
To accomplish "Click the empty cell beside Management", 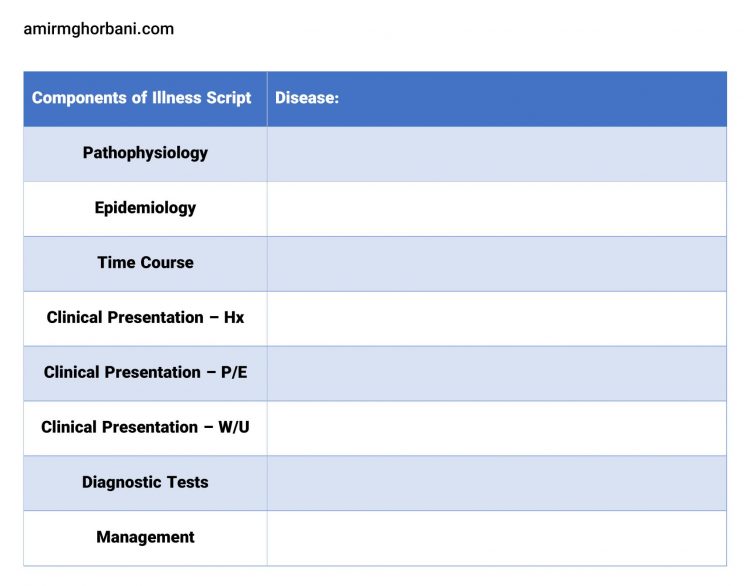I will pos(496,538).
